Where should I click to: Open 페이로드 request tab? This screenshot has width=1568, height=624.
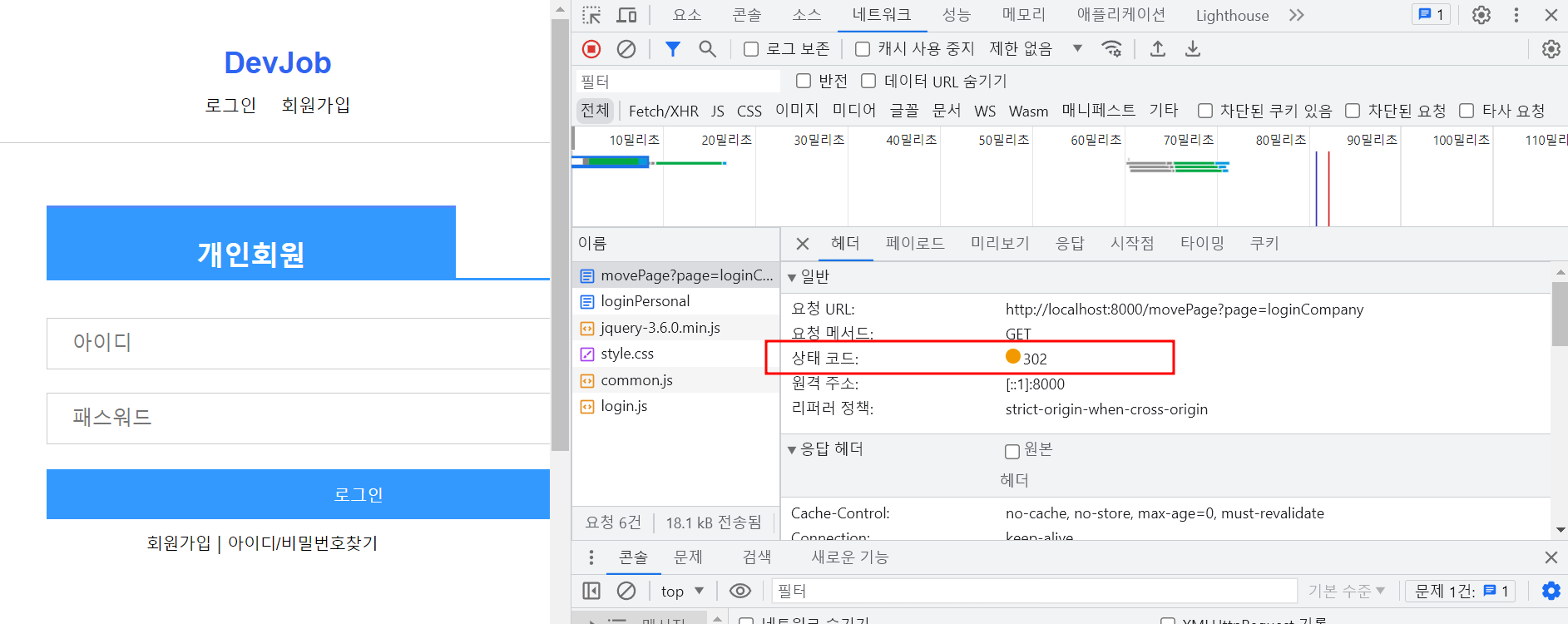coord(915,243)
